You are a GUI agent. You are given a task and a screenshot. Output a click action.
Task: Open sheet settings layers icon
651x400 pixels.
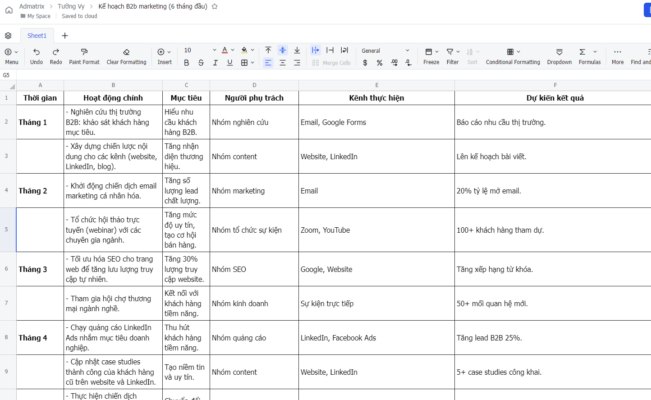click(x=8, y=36)
